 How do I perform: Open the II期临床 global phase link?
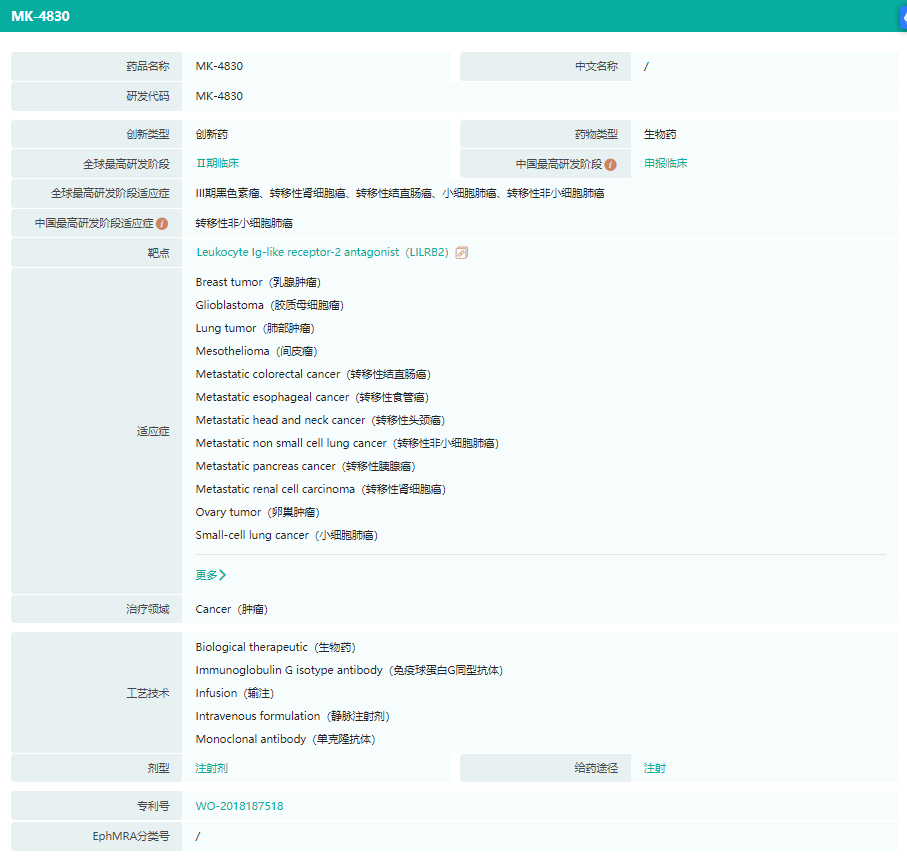(217, 163)
